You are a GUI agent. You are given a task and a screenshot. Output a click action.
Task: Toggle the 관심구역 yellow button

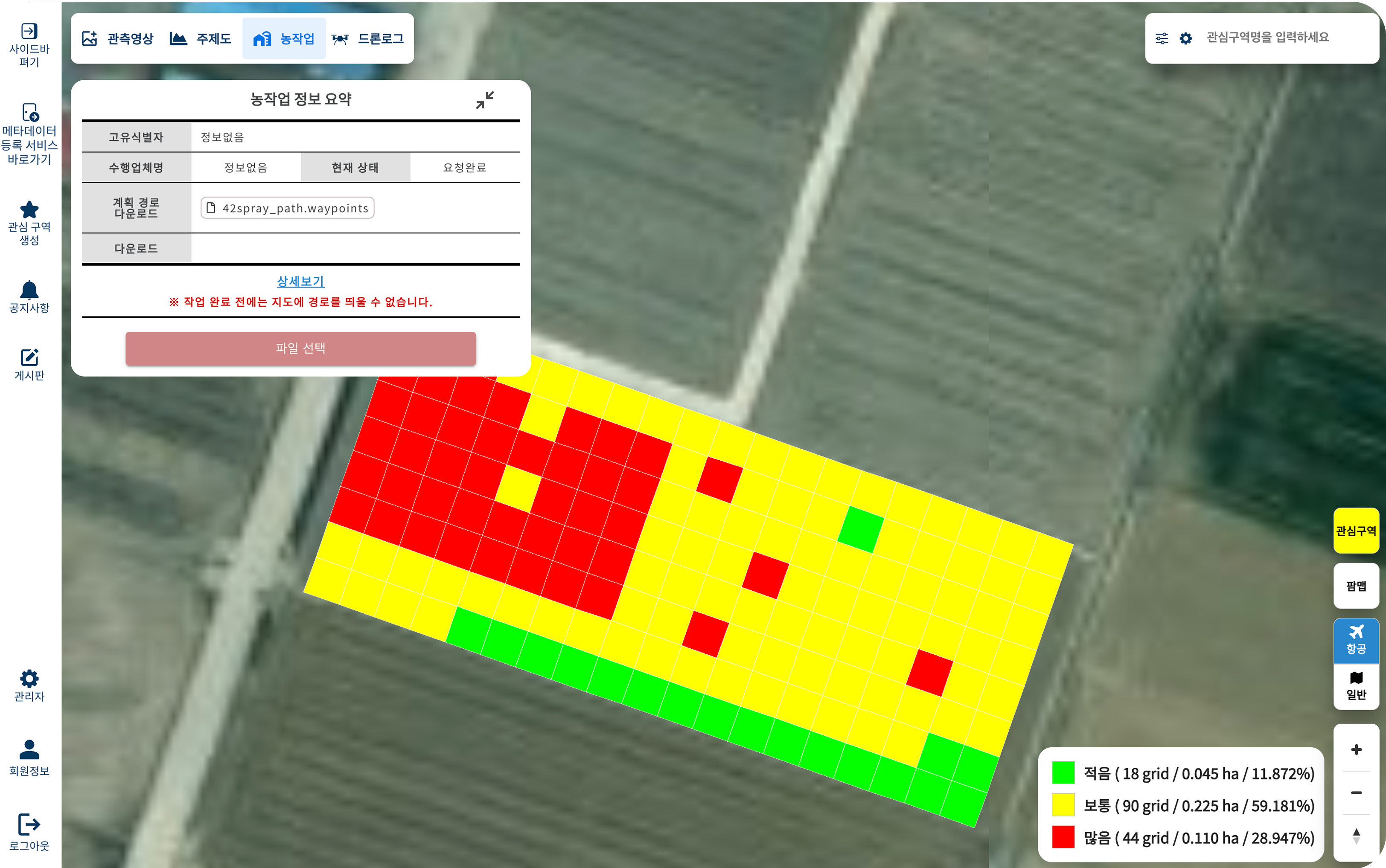[1356, 531]
